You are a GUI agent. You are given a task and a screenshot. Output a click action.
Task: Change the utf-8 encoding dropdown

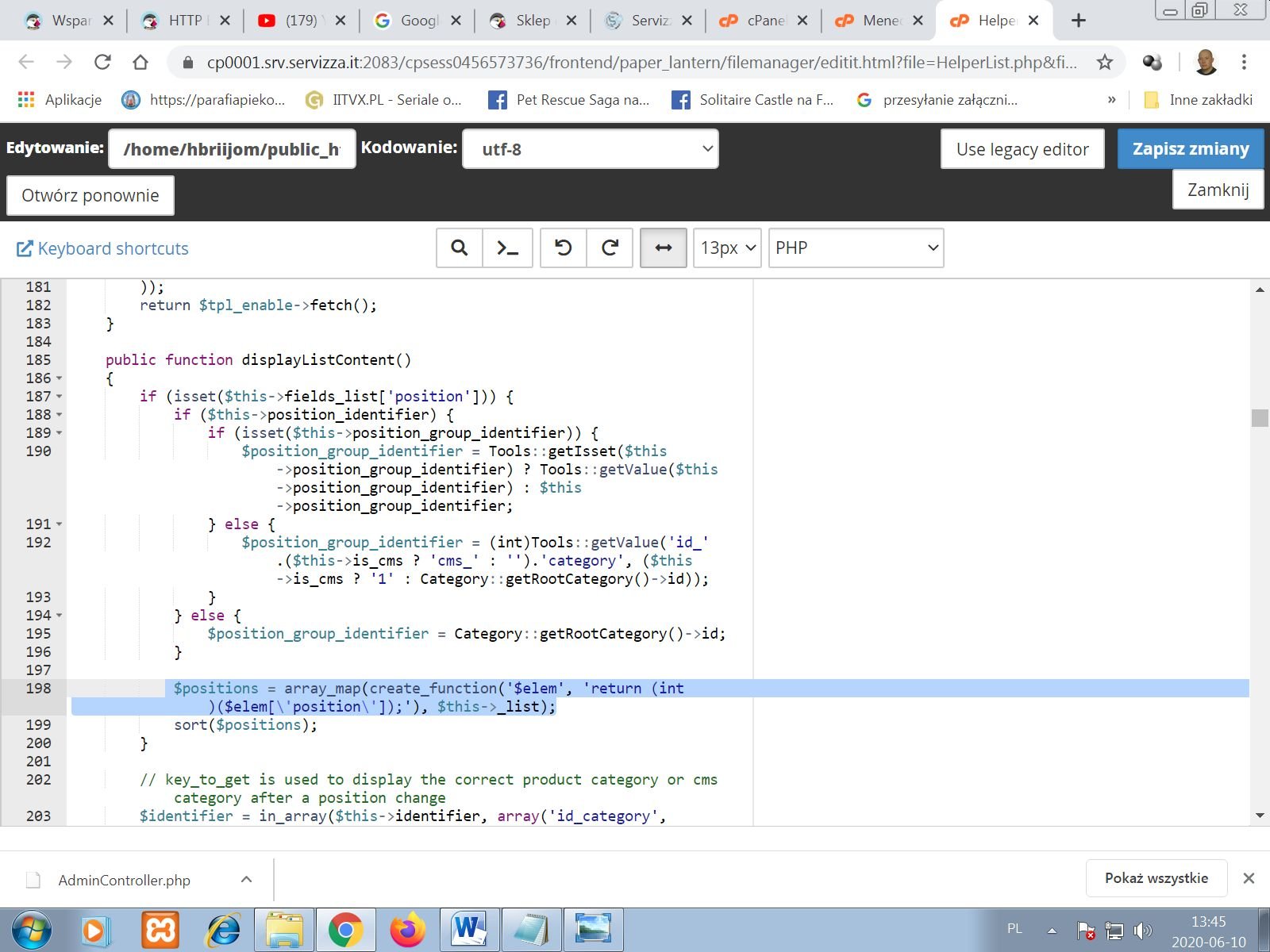pos(590,149)
